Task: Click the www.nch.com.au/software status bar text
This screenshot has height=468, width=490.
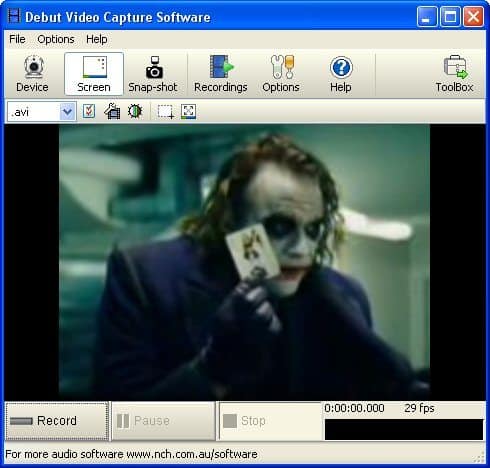Action: pos(192,454)
